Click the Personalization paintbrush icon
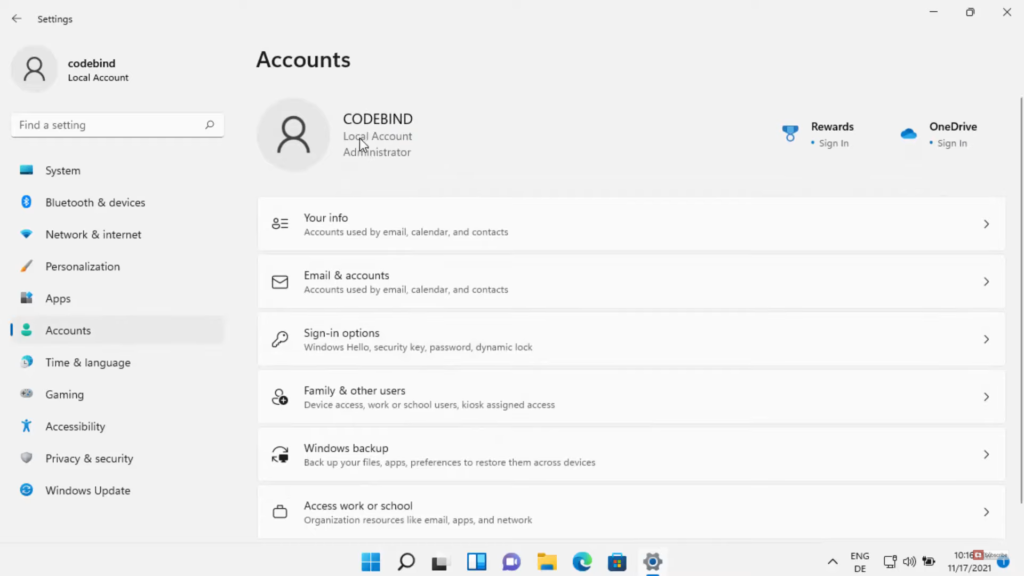Image resolution: width=1024 pixels, height=576 pixels. 26,266
